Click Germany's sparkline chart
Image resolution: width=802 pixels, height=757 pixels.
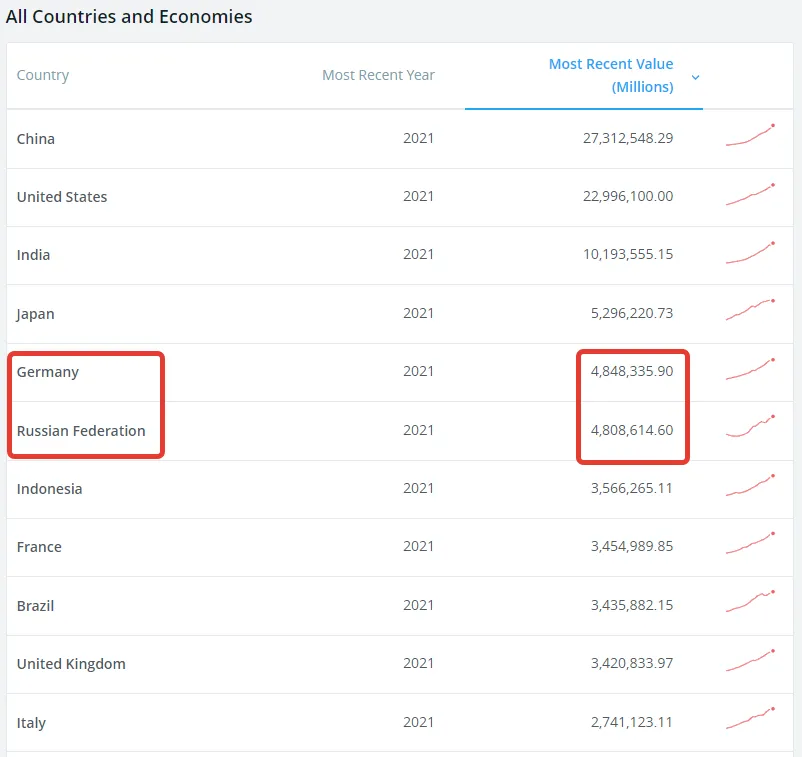[750, 370]
